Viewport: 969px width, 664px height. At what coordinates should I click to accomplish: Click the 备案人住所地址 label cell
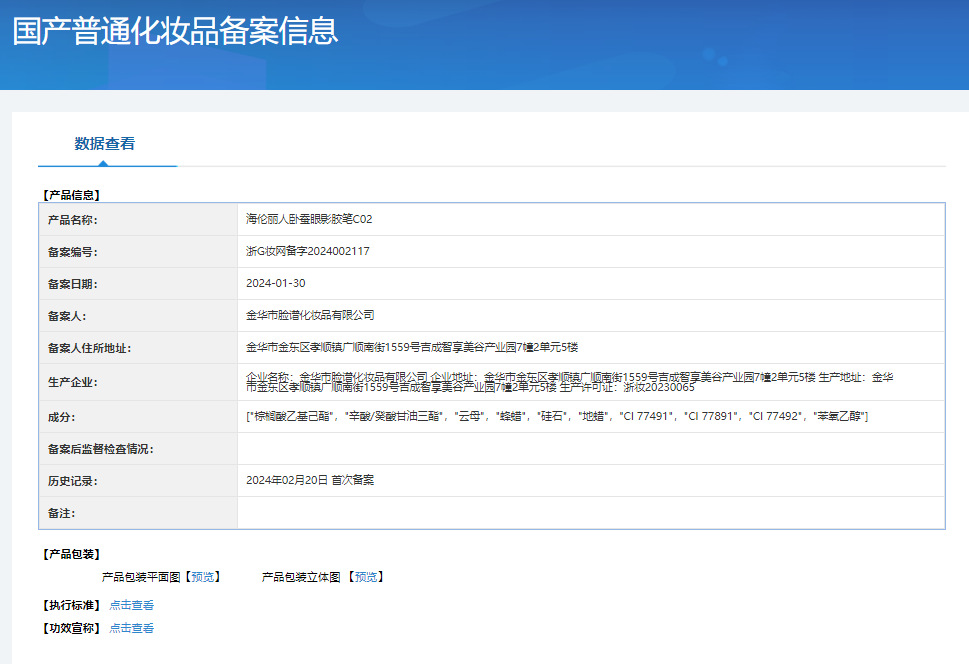point(138,348)
